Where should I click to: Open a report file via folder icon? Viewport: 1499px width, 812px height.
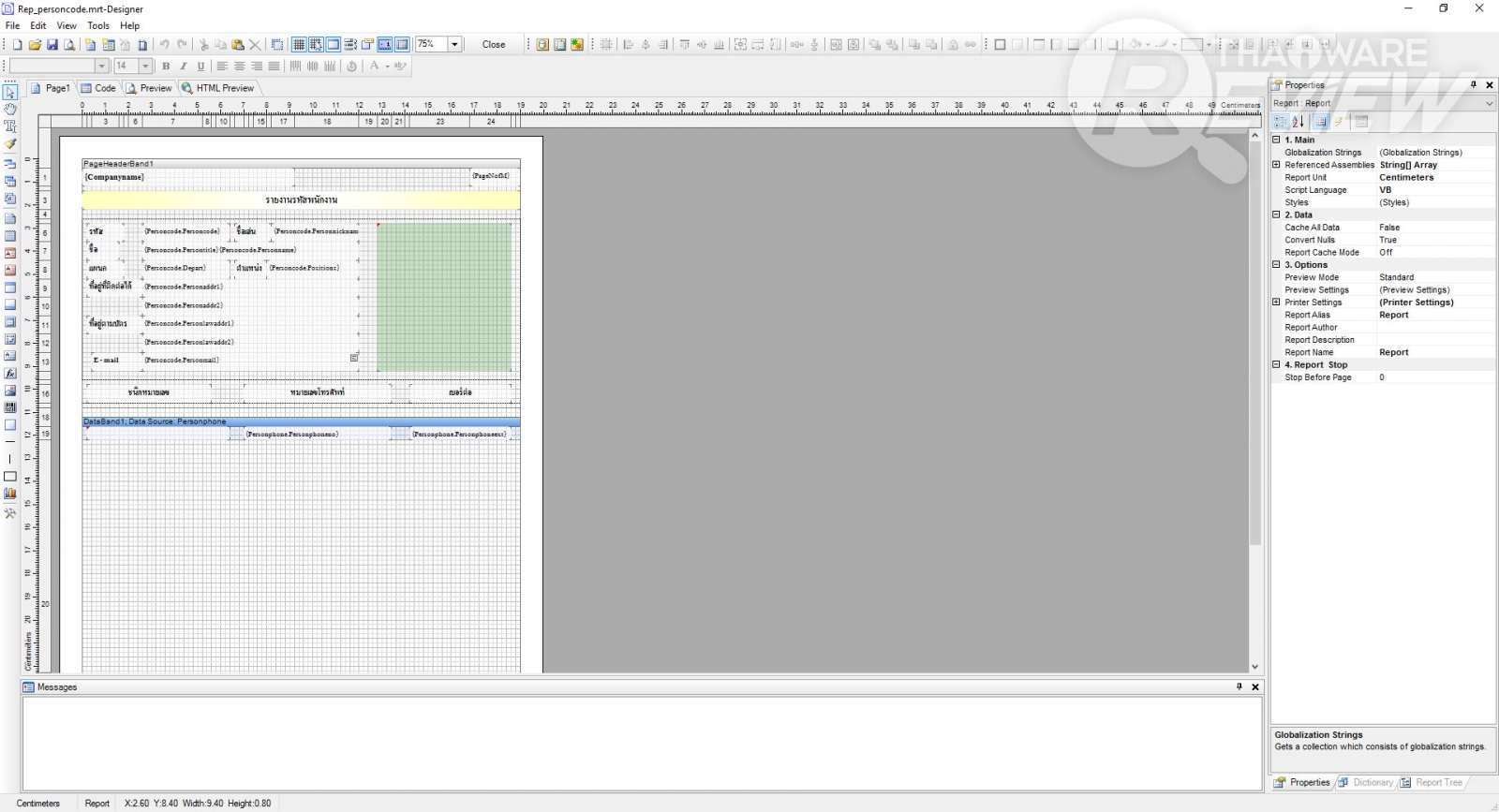(x=35, y=45)
